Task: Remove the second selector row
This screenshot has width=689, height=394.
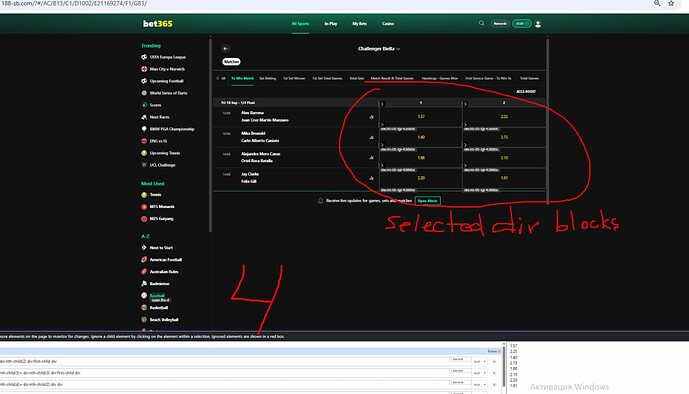Action: [494, 373]
